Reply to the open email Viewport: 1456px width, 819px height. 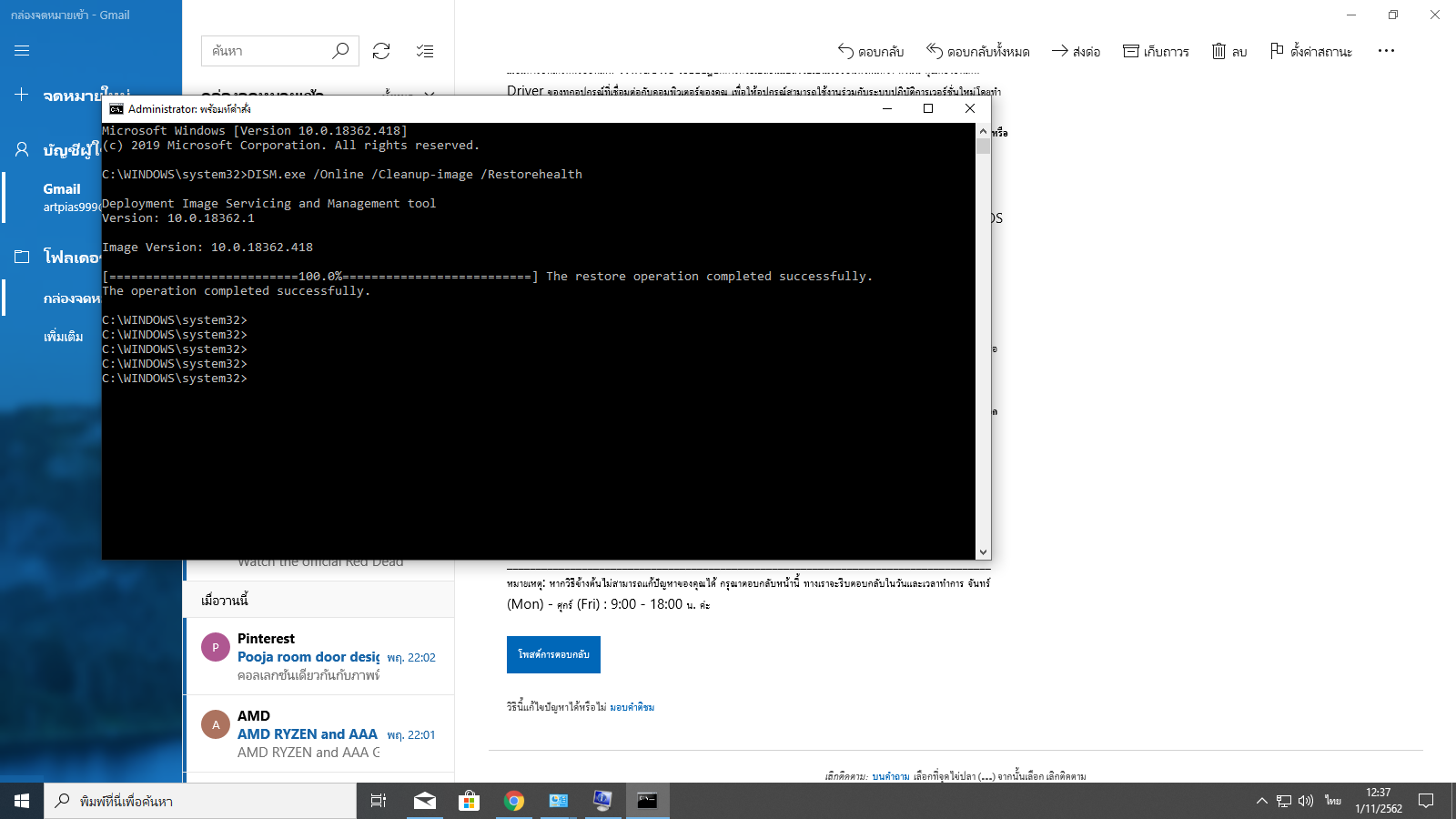[871, 51]
